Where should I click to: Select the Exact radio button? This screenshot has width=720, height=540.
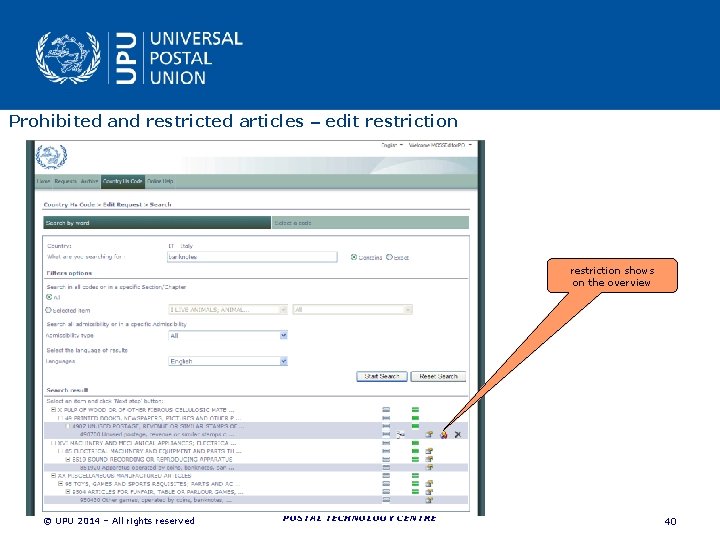(389, 257)
